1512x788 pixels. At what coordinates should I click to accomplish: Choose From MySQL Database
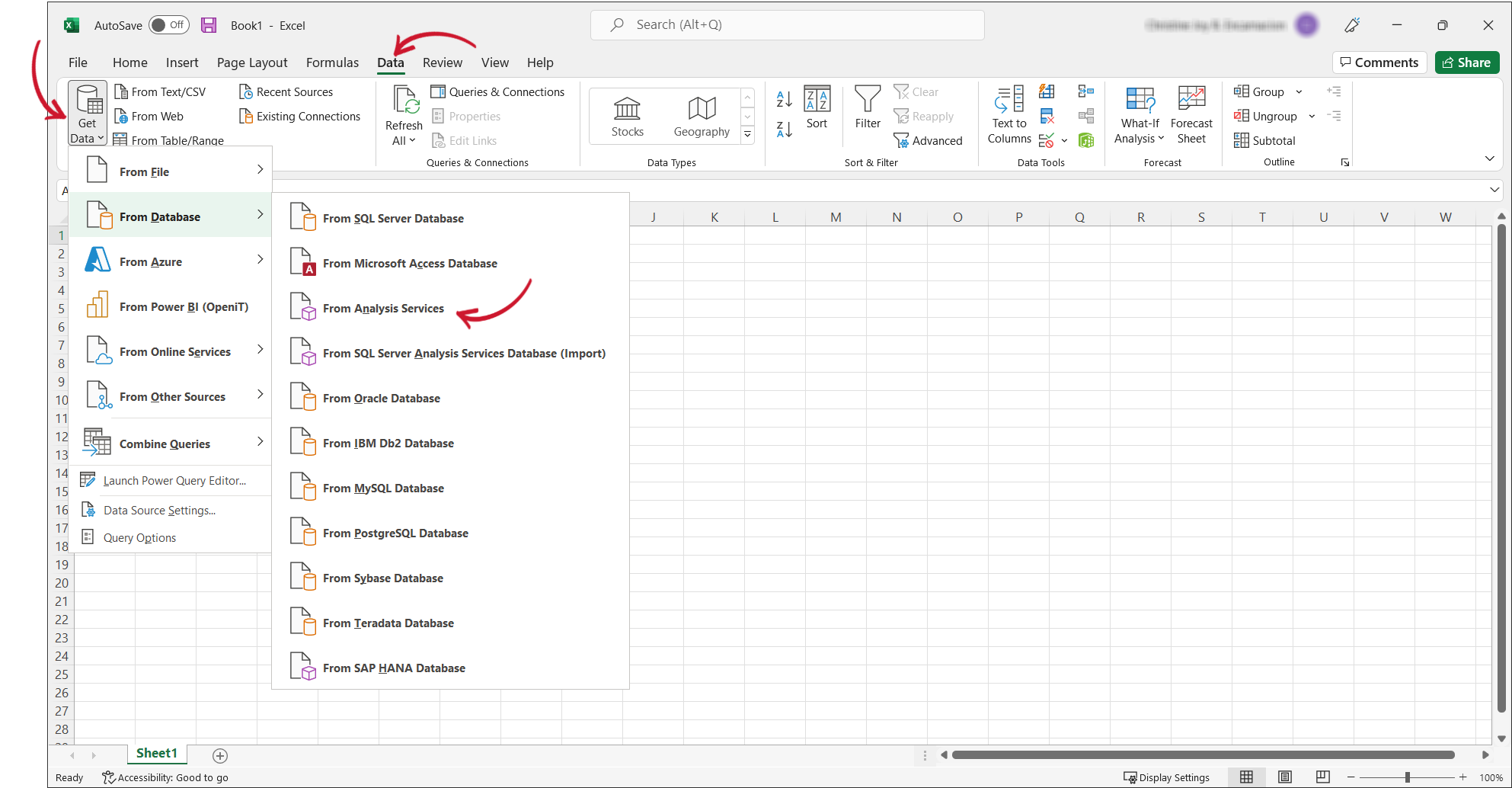coord(384,488)
